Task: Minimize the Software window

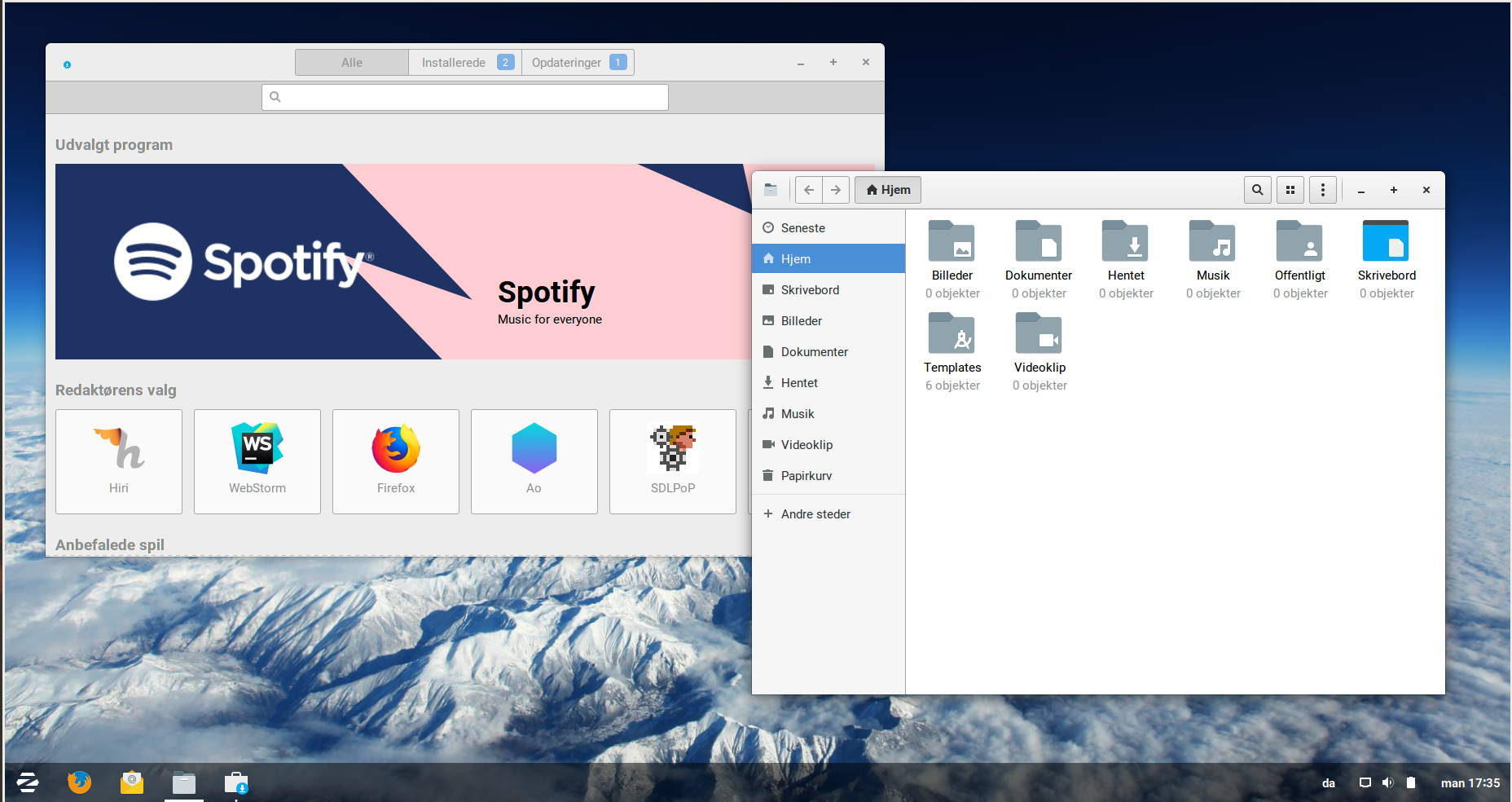Action: [801, 63]
